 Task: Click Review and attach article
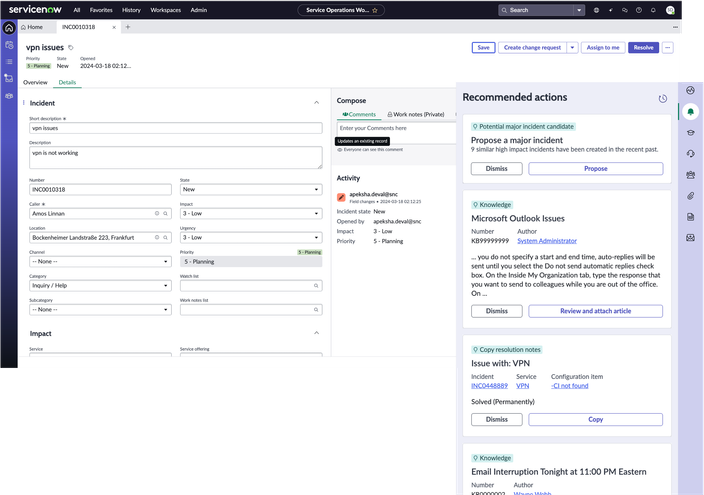click(x=596, y=311)
